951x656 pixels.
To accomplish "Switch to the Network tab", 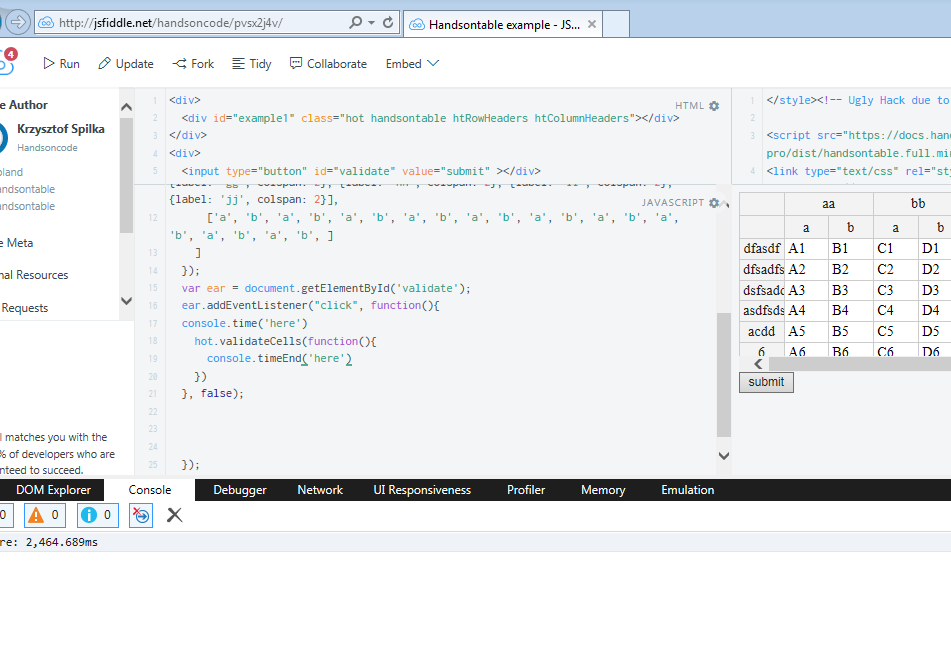I will [320, 490].
